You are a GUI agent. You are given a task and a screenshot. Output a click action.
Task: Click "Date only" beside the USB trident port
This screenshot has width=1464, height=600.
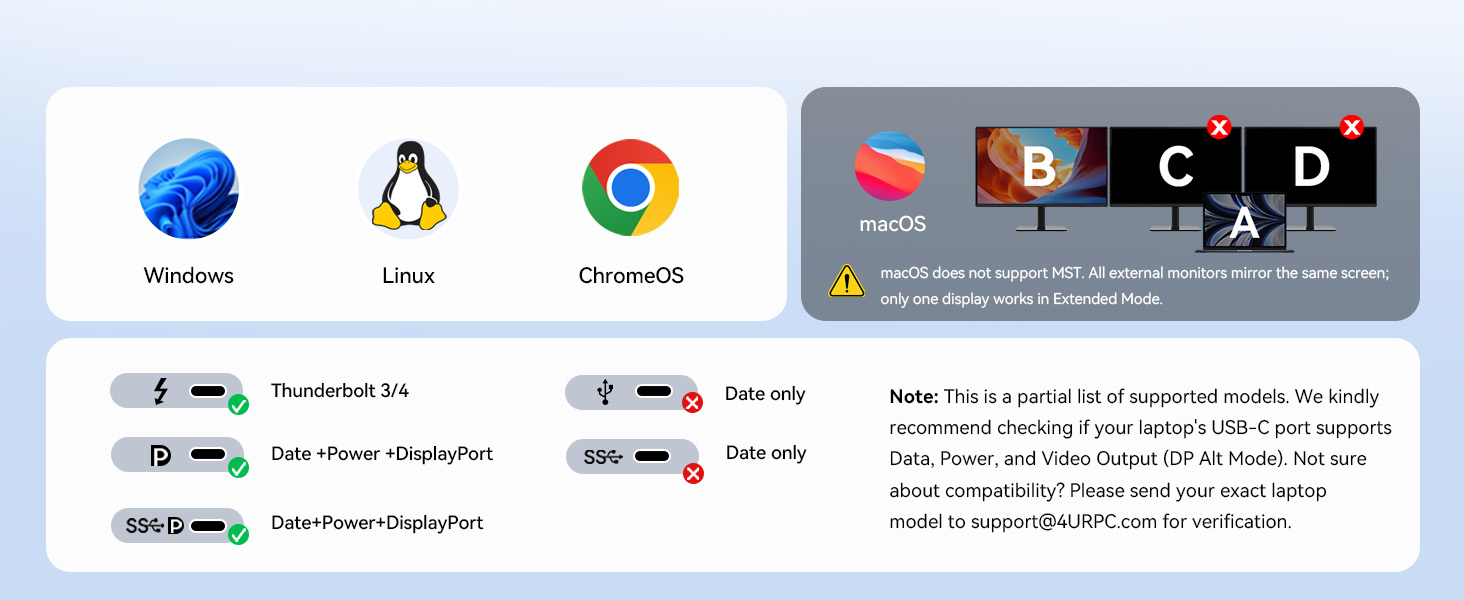(x=765, y=394)
